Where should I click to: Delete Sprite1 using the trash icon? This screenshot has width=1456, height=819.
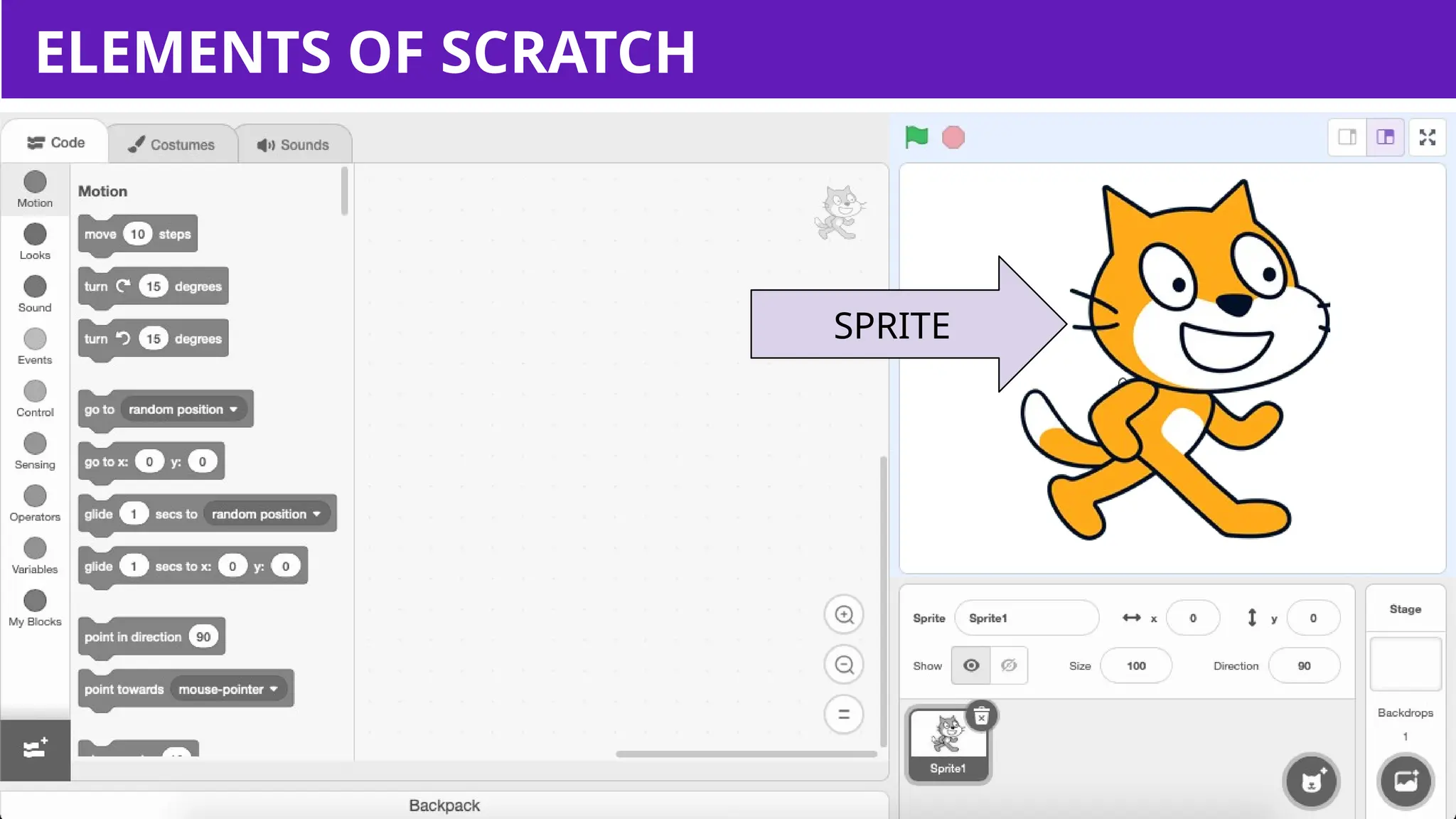coord(981,716)
